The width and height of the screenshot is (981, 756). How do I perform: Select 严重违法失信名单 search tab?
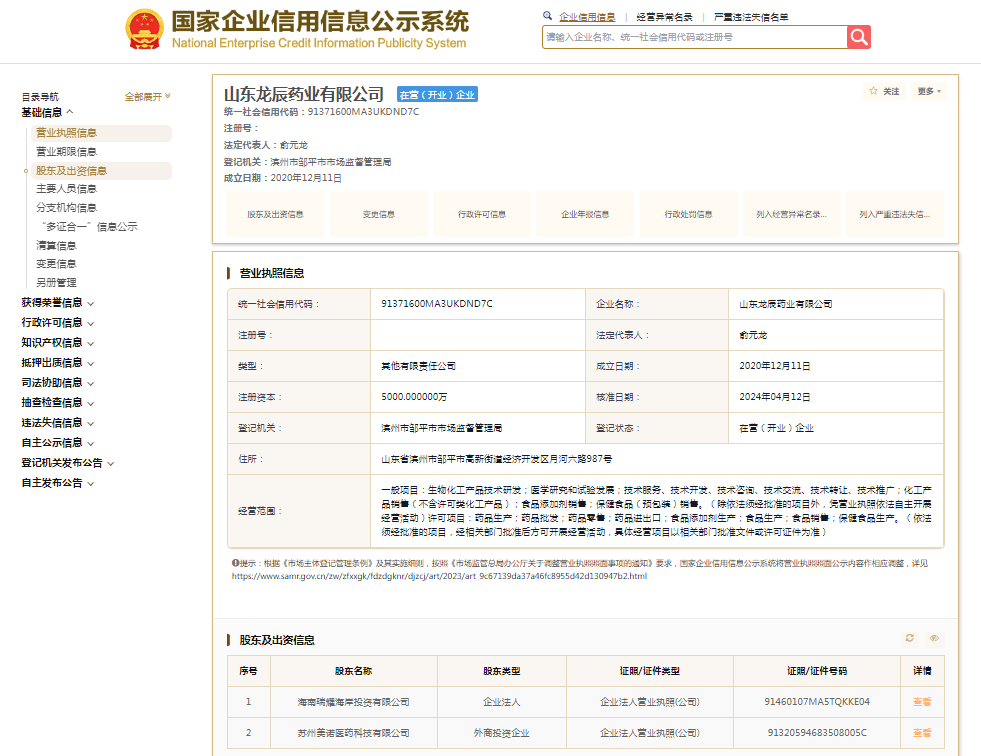point(751,17)
